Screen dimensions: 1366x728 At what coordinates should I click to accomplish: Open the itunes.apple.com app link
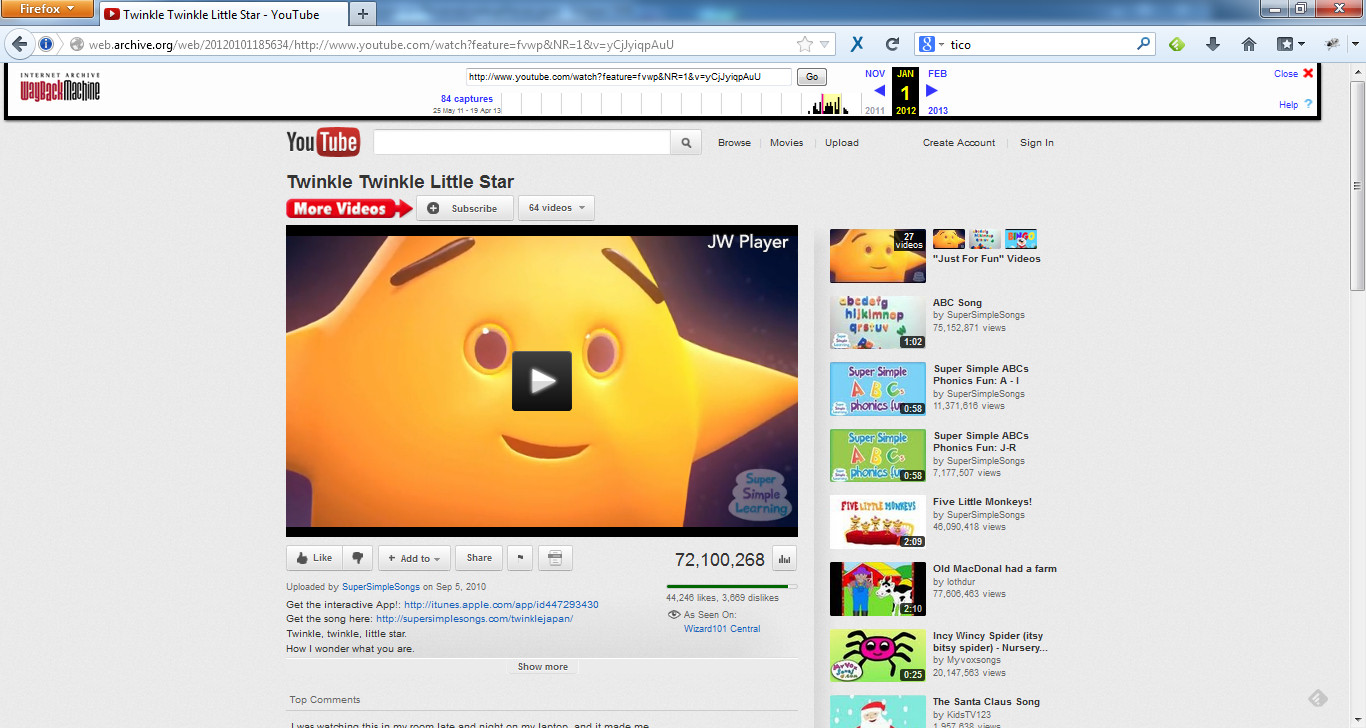[501, 605]
